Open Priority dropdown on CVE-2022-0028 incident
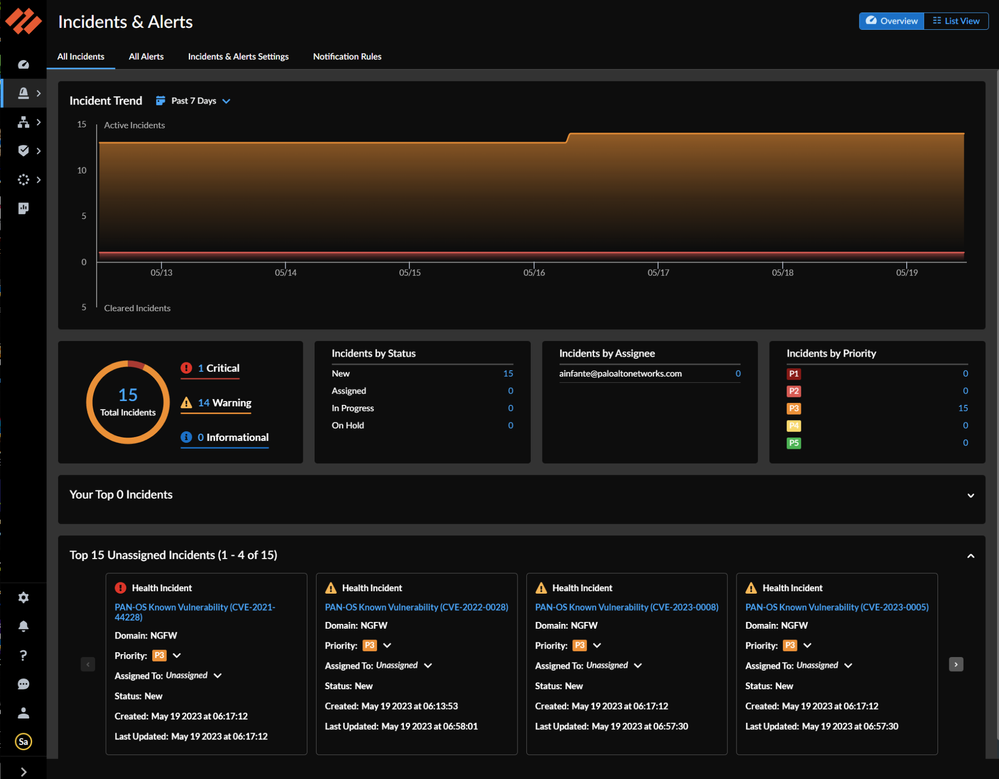This screenshot has width=999, height=779. coord(387,646)
